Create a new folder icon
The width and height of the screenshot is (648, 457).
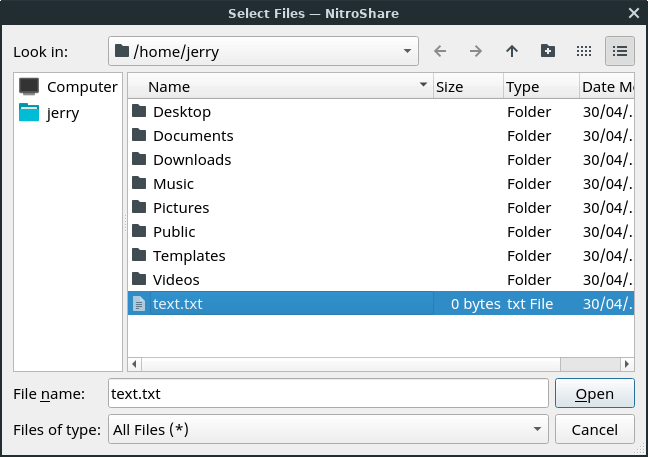pos(547,51)
